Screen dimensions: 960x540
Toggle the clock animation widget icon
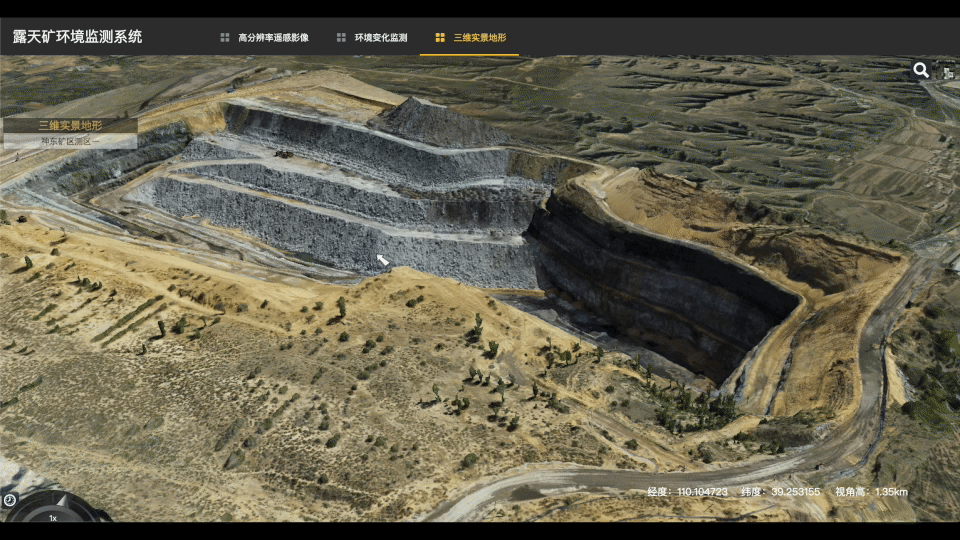point(10,500)
